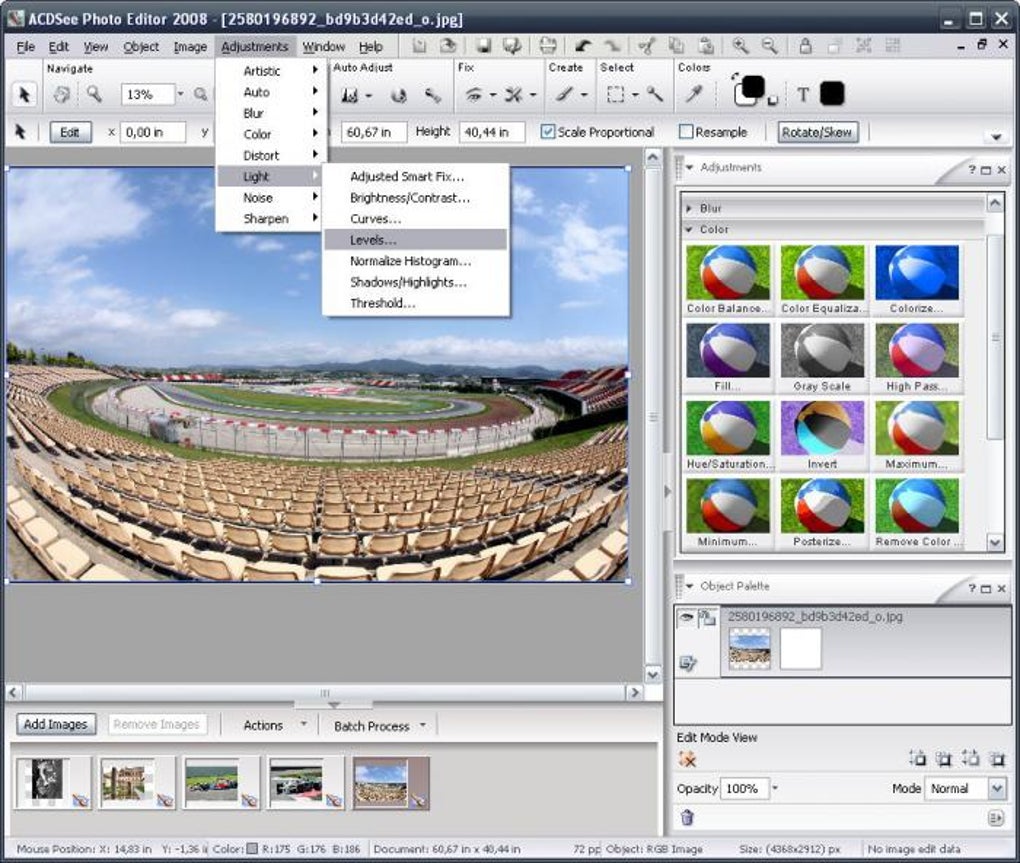Open the Batch Process dropdown arrow

pos(423,724)
